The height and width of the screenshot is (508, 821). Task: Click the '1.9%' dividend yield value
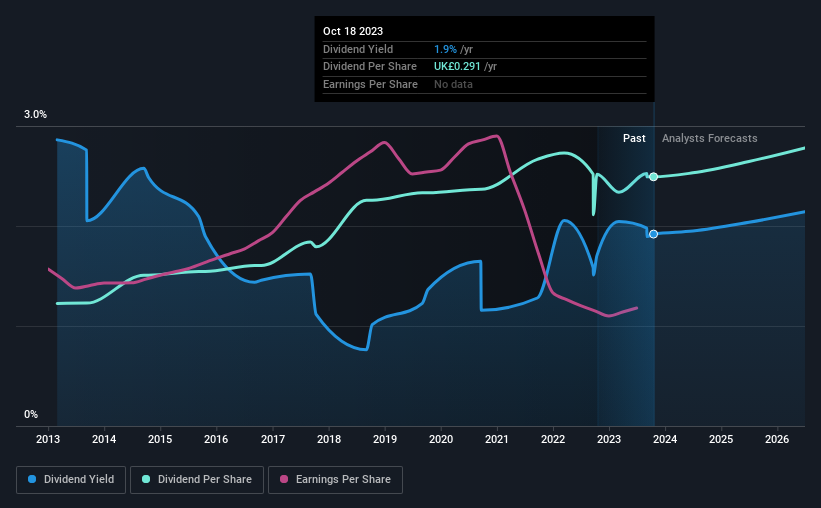446,49
